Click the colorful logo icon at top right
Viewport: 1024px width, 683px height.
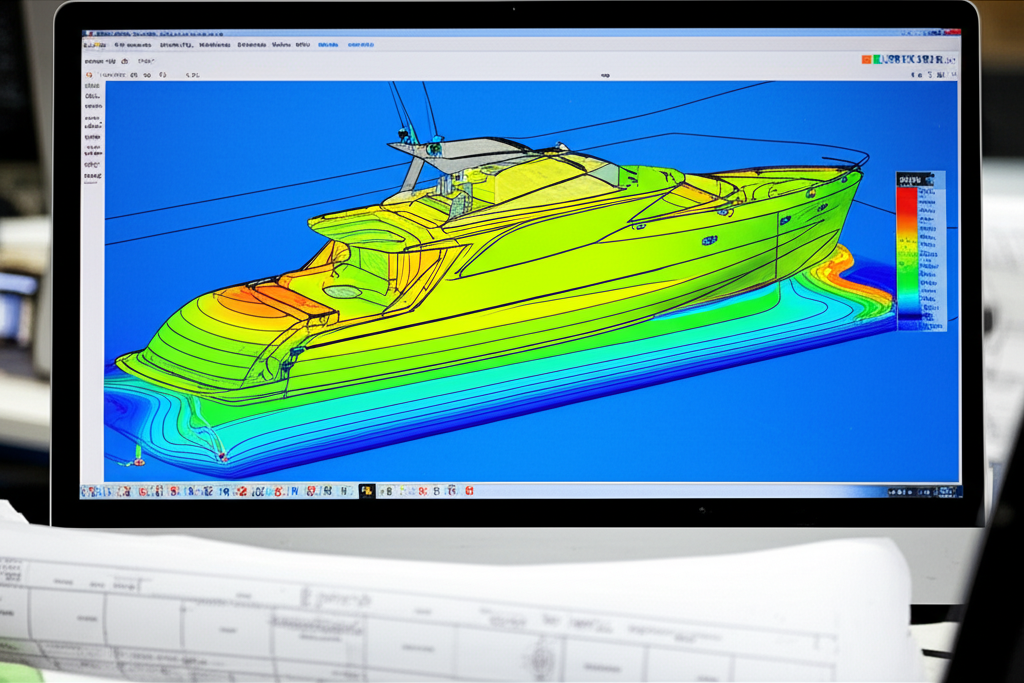click(x=868, y=60)
